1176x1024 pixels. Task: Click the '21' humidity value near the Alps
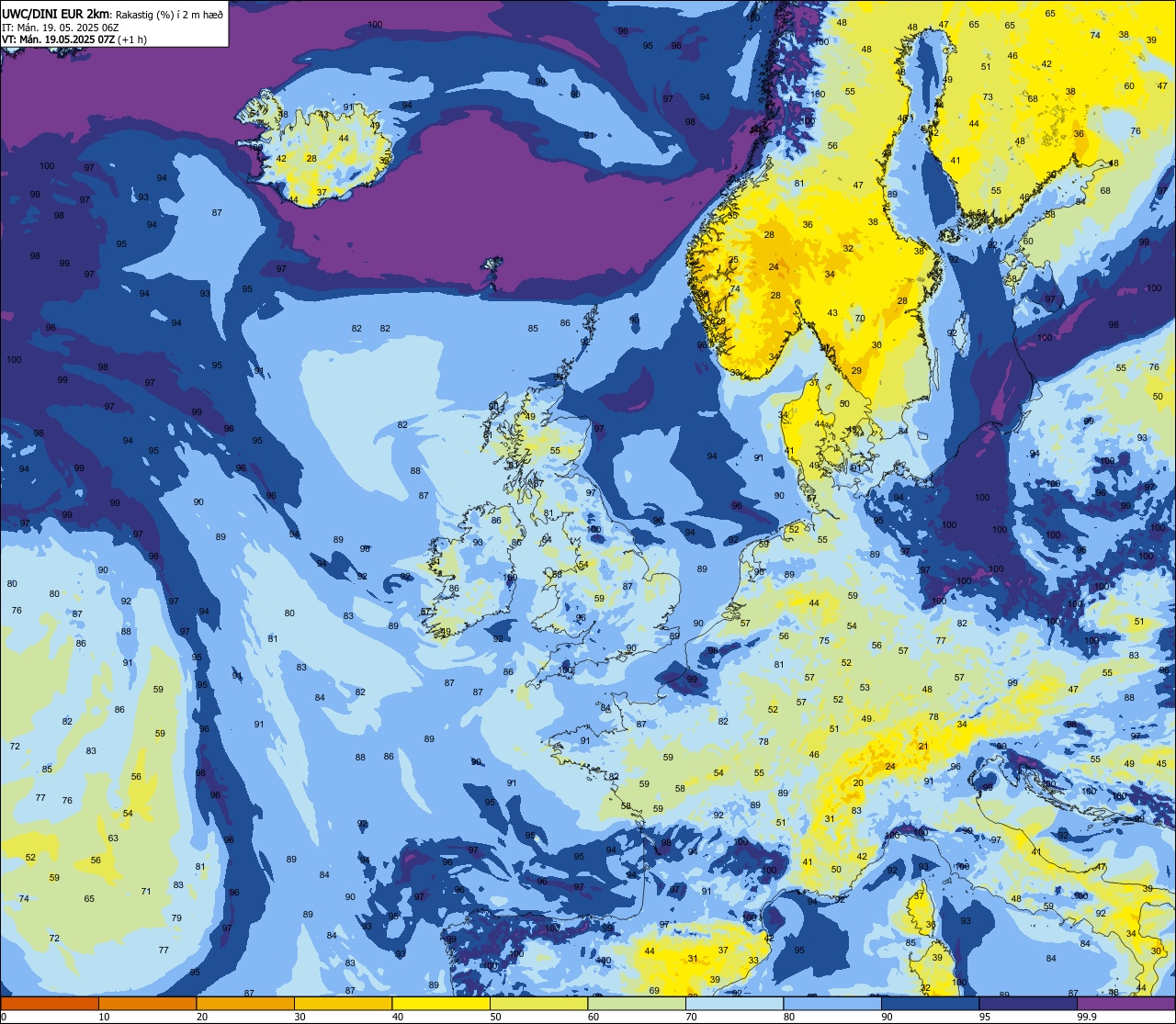pos(923,746)
